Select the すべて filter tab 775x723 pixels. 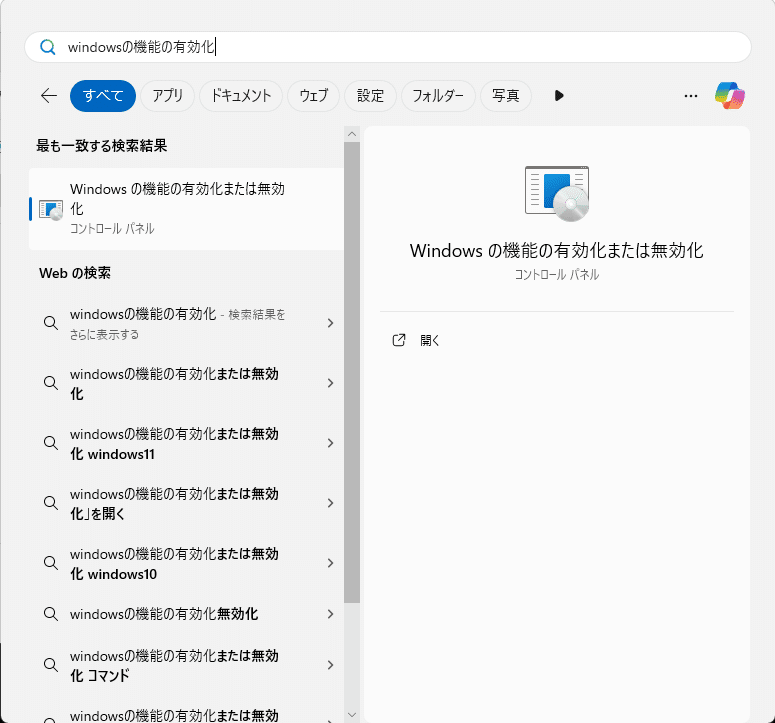pos(103,95)
